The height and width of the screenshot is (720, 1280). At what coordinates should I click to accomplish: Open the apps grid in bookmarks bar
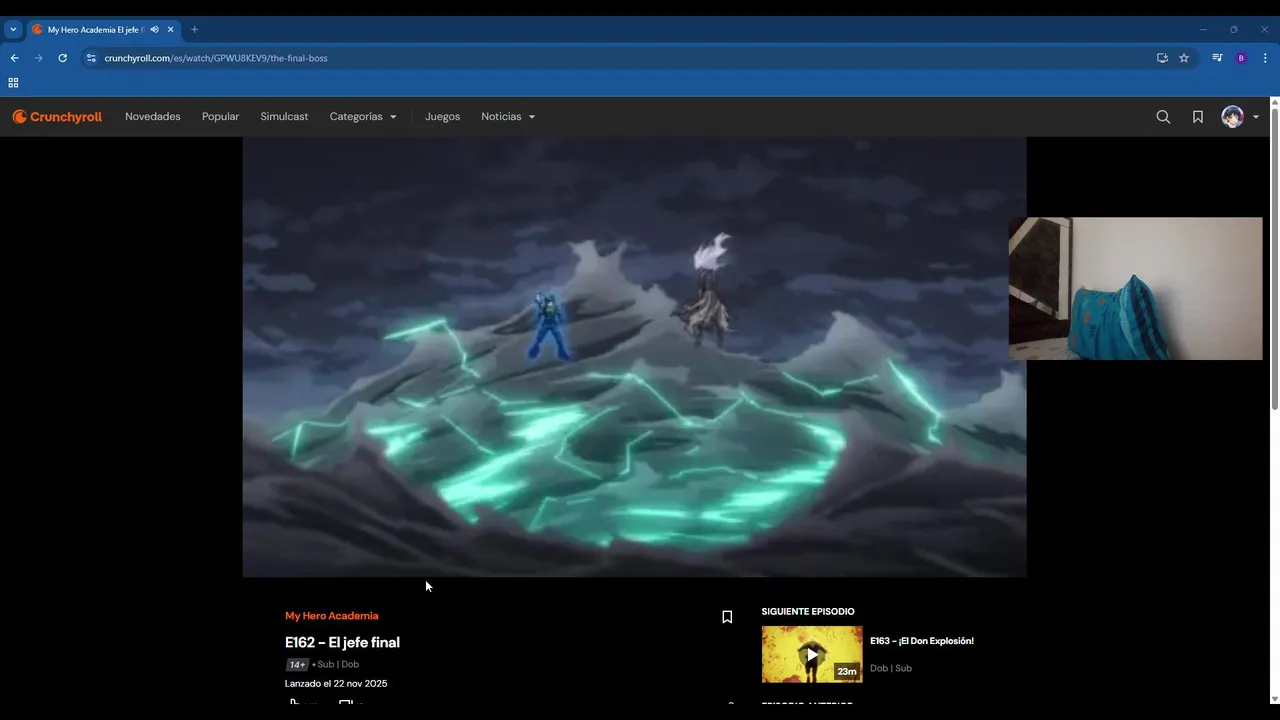point(13,83)
